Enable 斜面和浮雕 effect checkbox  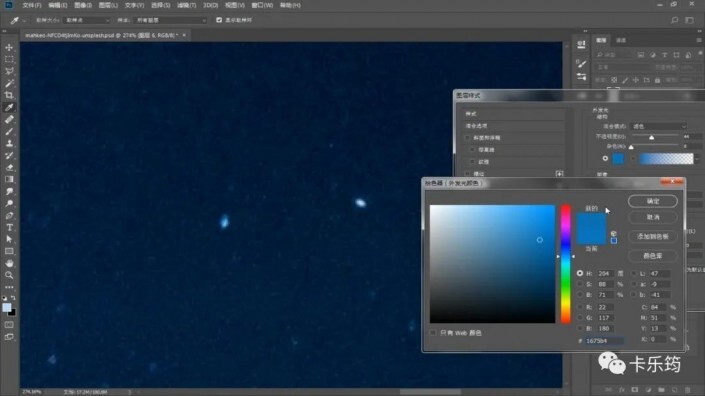pos(467,138)
